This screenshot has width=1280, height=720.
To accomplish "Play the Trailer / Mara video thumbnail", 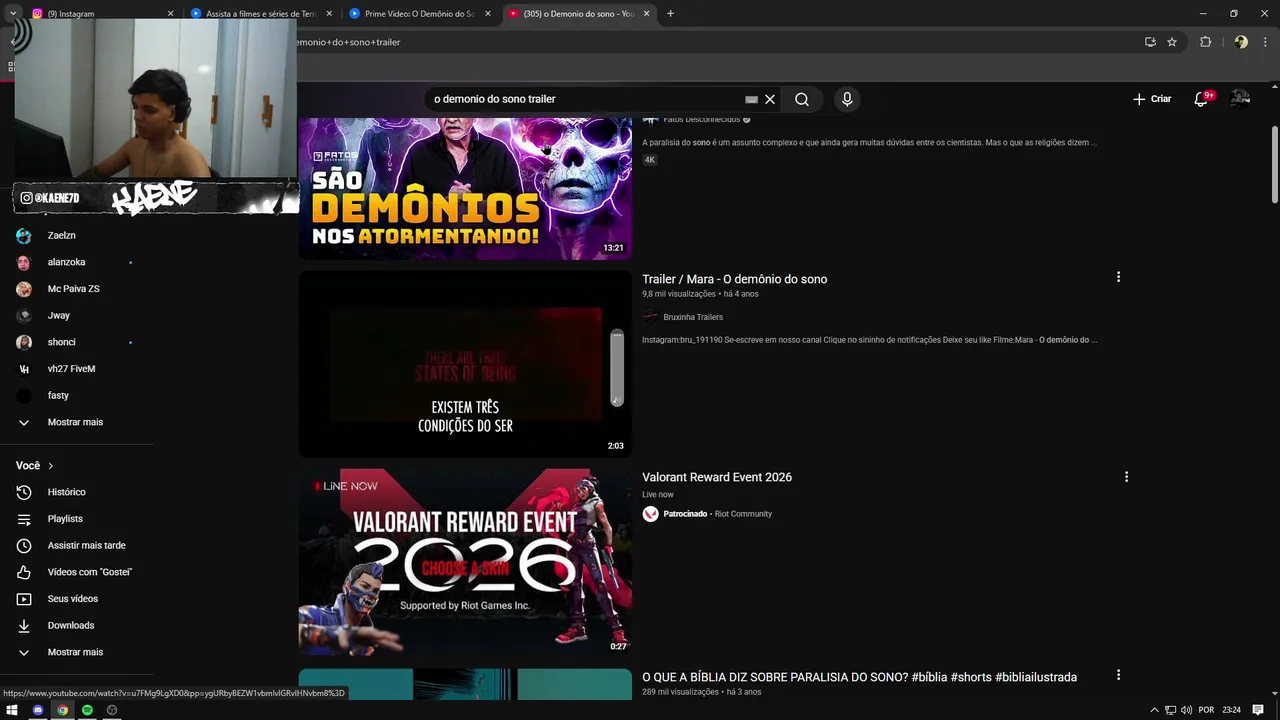I will click(465, 365).
